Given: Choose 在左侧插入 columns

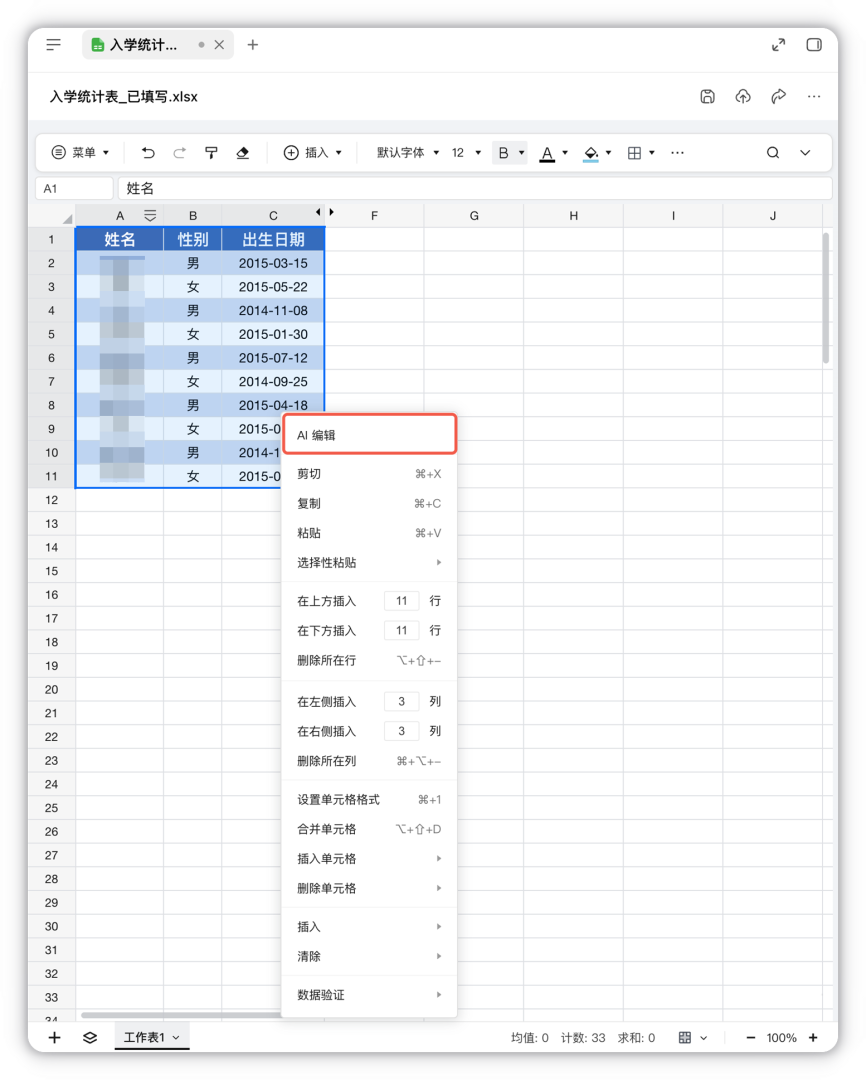Looking at the screenshot, I should click(x=327, y=702).
